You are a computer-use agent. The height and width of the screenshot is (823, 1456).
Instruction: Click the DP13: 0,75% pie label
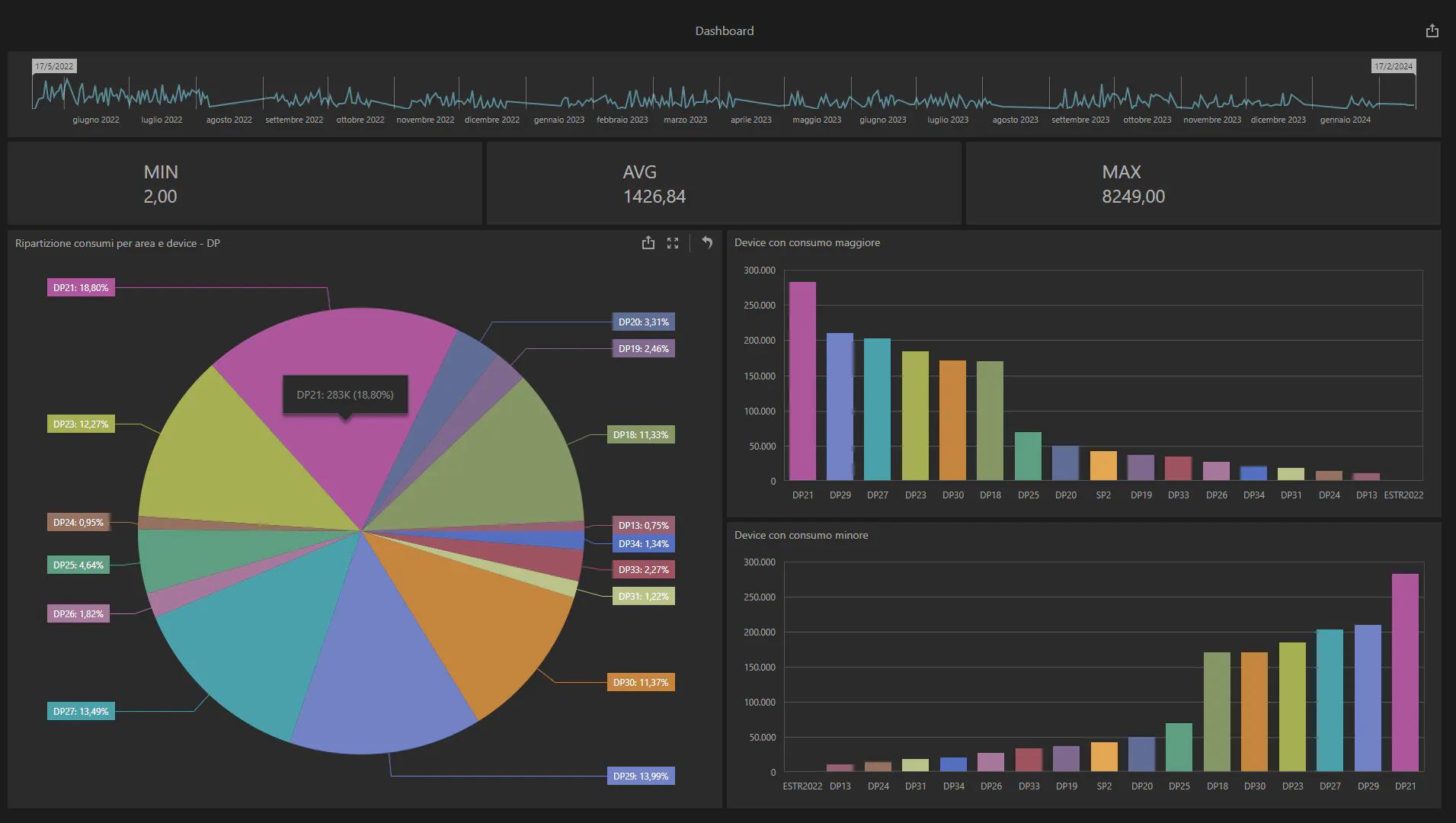point(644,525)
